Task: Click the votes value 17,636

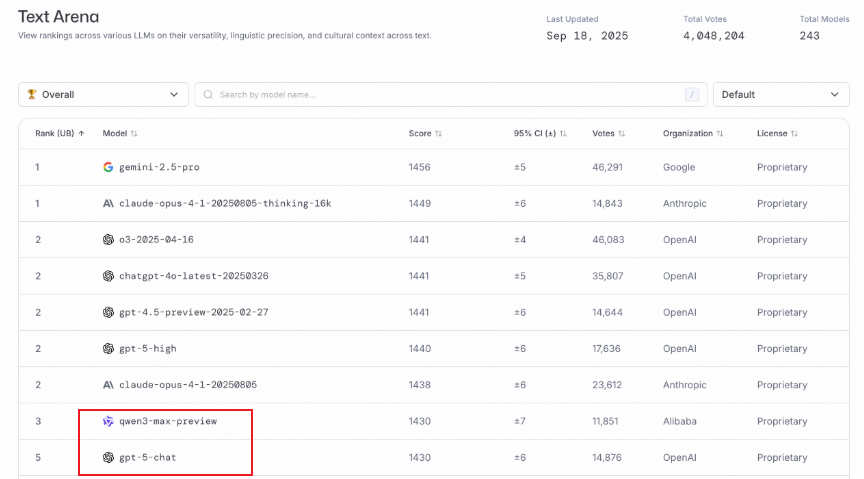Action: (606, 349)
